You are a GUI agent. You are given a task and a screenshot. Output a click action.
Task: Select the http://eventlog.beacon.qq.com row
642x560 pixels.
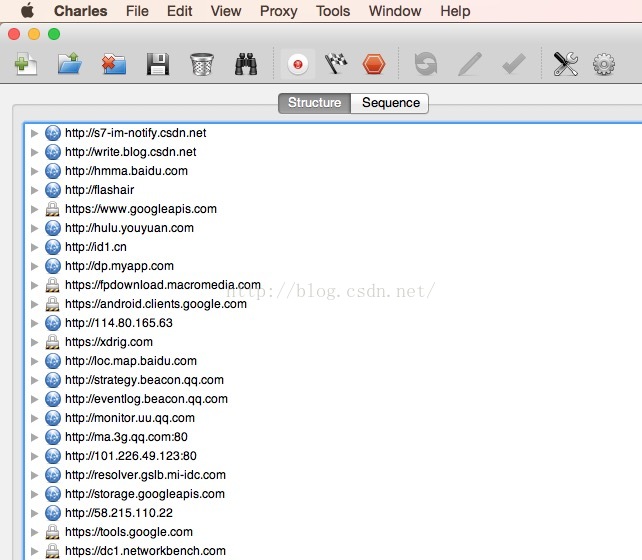tap(333, 400)
